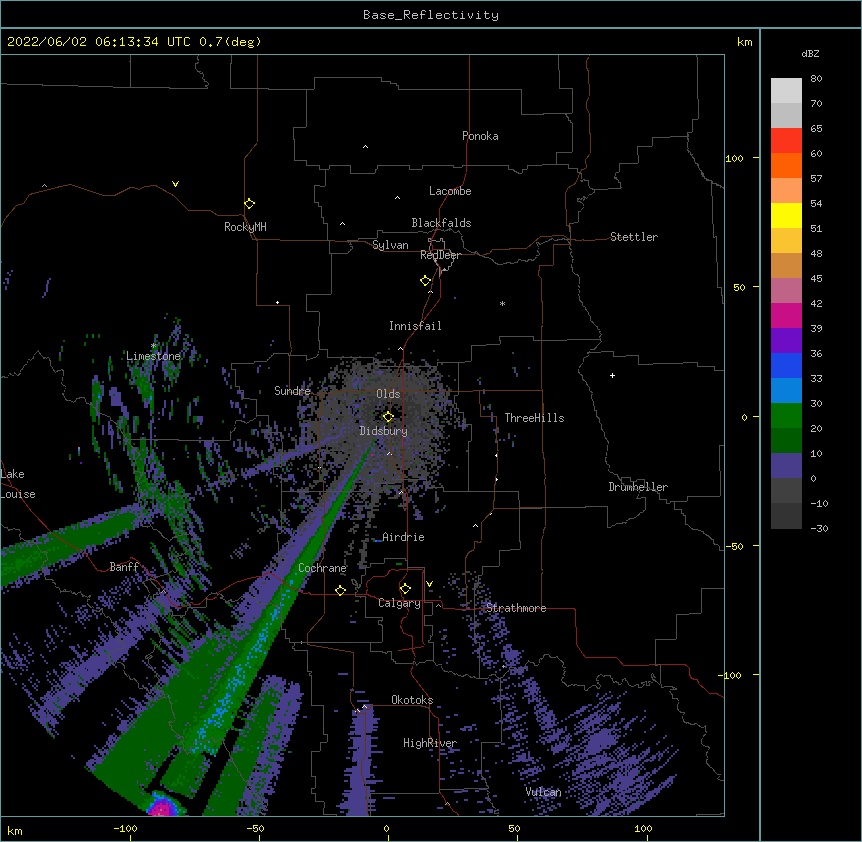Viewport: 862px width, 842px height.
Task: Select the Drumheller label
Action: tap(638, 487)
